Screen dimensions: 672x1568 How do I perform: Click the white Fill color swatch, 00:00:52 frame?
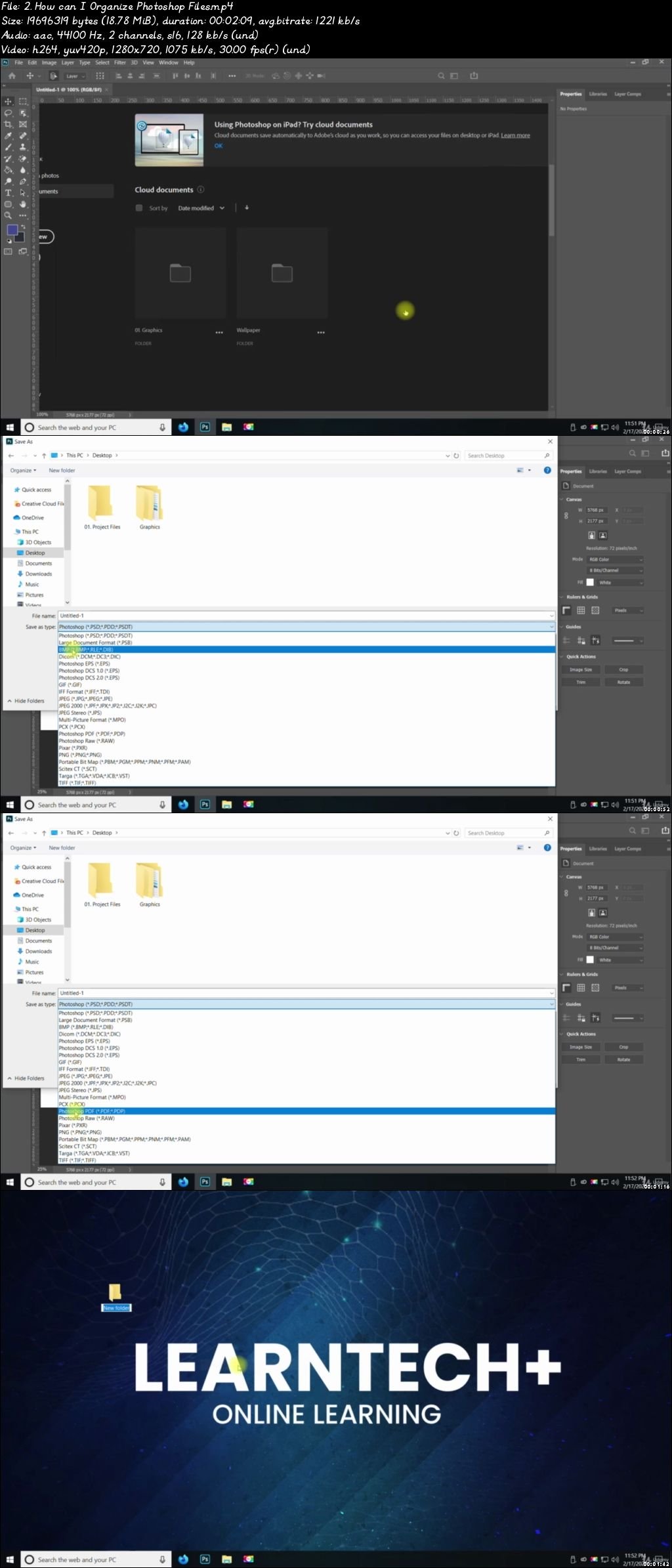coord(590,583)
